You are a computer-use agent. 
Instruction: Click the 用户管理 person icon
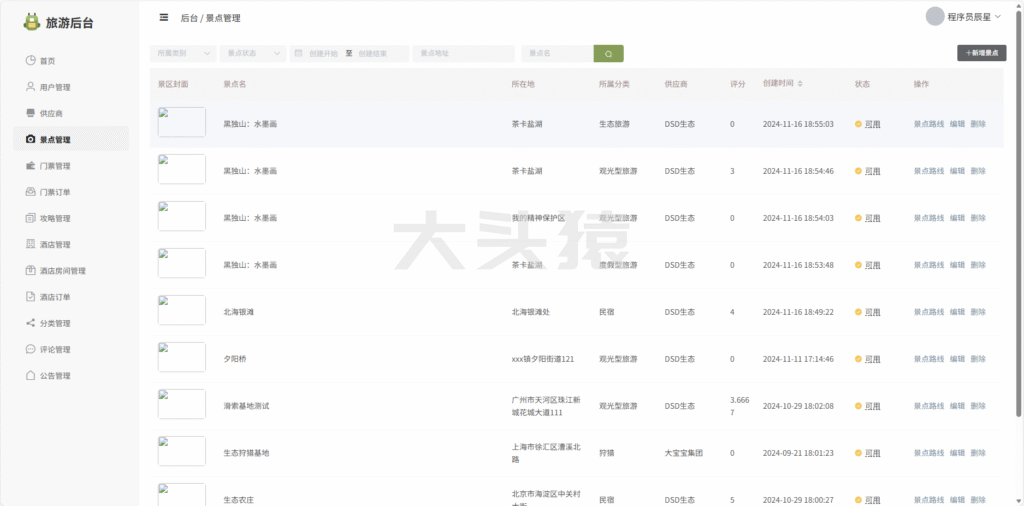click(30, 87)
